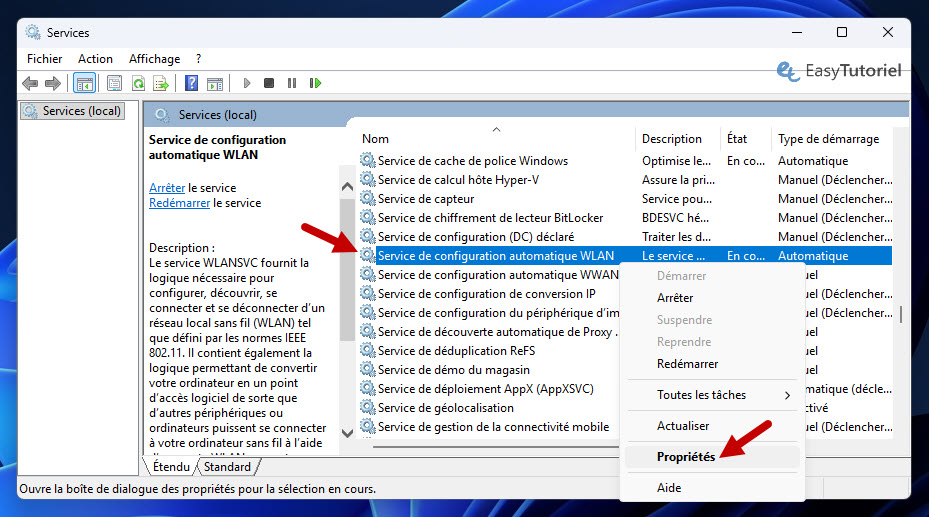Click gear icon of Service de configuration de conversion IP

click(x=368, y=293)
